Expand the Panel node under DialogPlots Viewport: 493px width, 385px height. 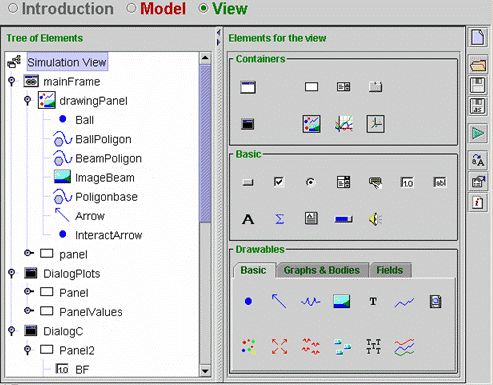[x=29, y=292]
